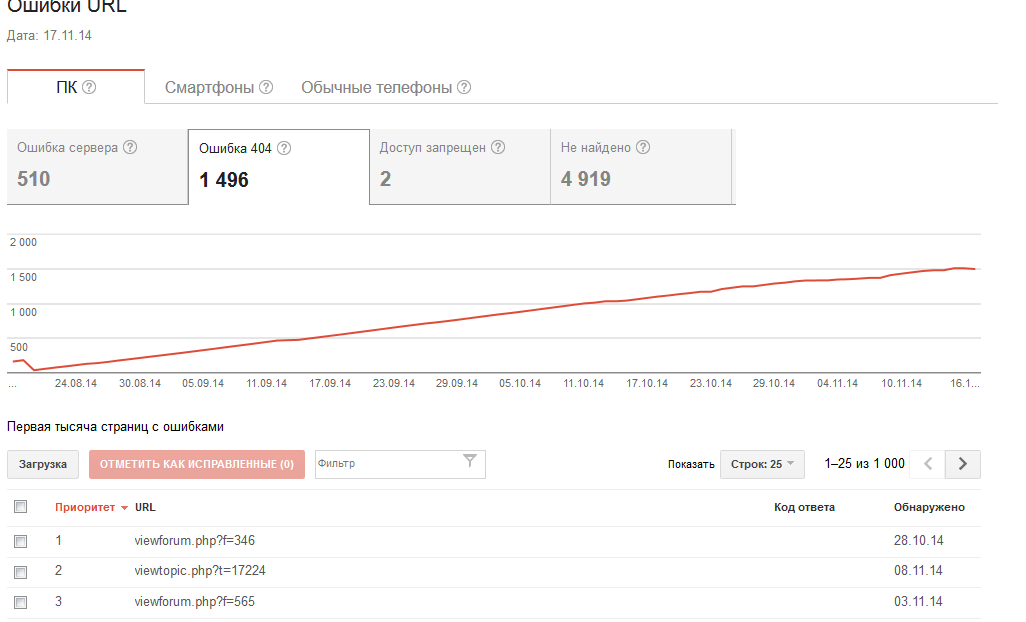Go to next page of results
The height and width of the screenshot is (622, 1026).
click(x=963, y=464)
